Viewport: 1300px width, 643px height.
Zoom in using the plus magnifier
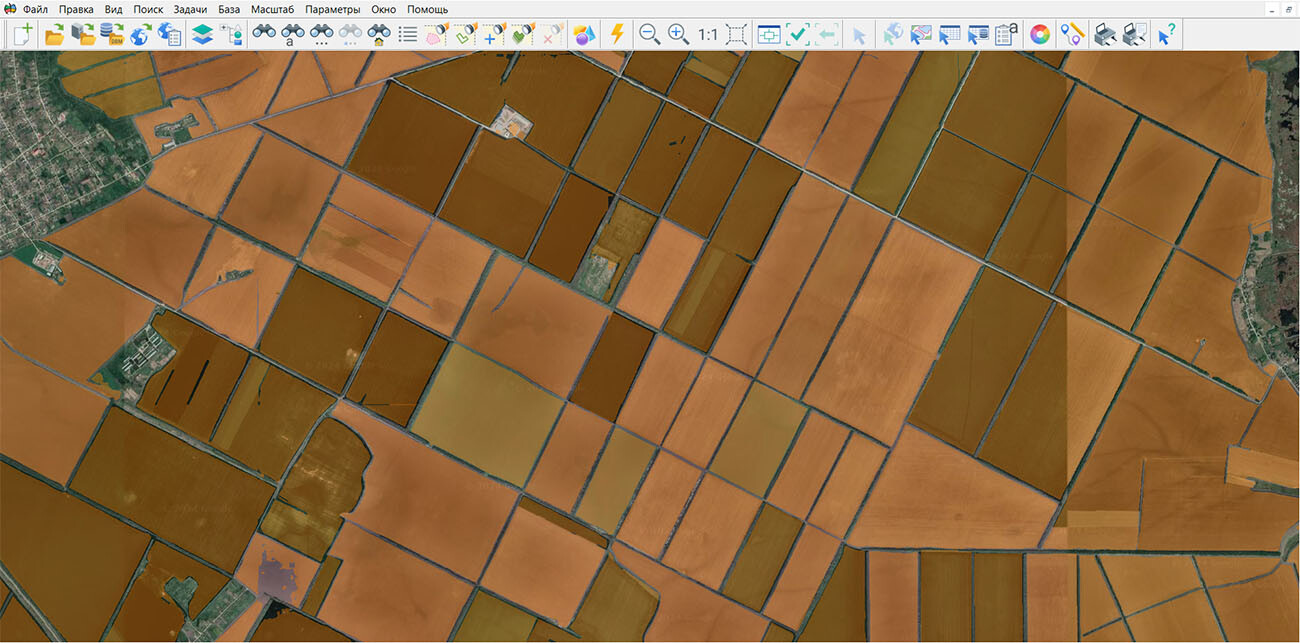pos(678,34)
